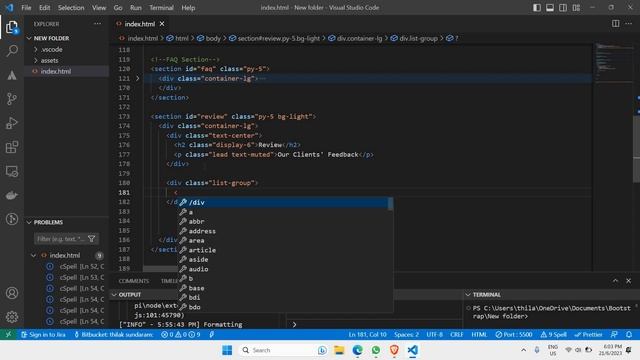Open notifications bell in status bar
Screen dimensions: 640x360
click(629, 334)
